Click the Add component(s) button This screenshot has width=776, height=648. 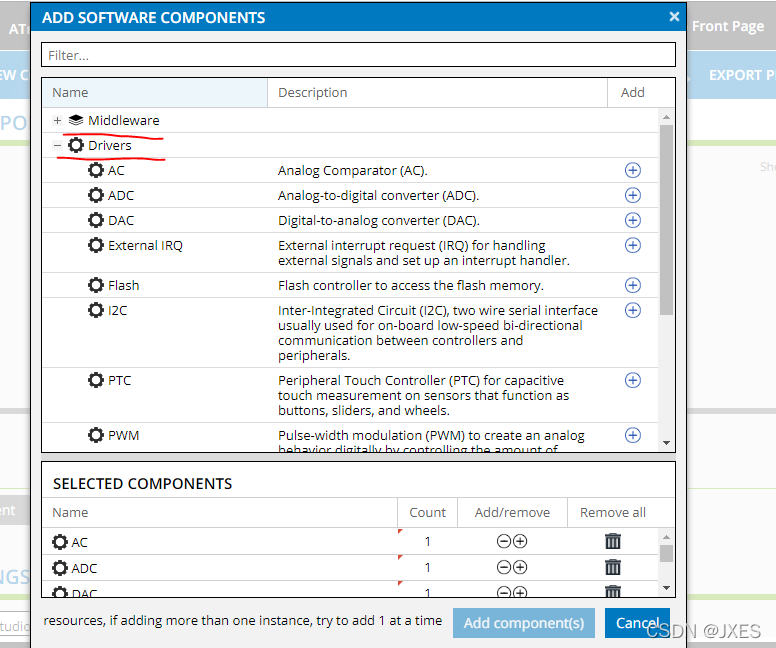click(524, 623)
